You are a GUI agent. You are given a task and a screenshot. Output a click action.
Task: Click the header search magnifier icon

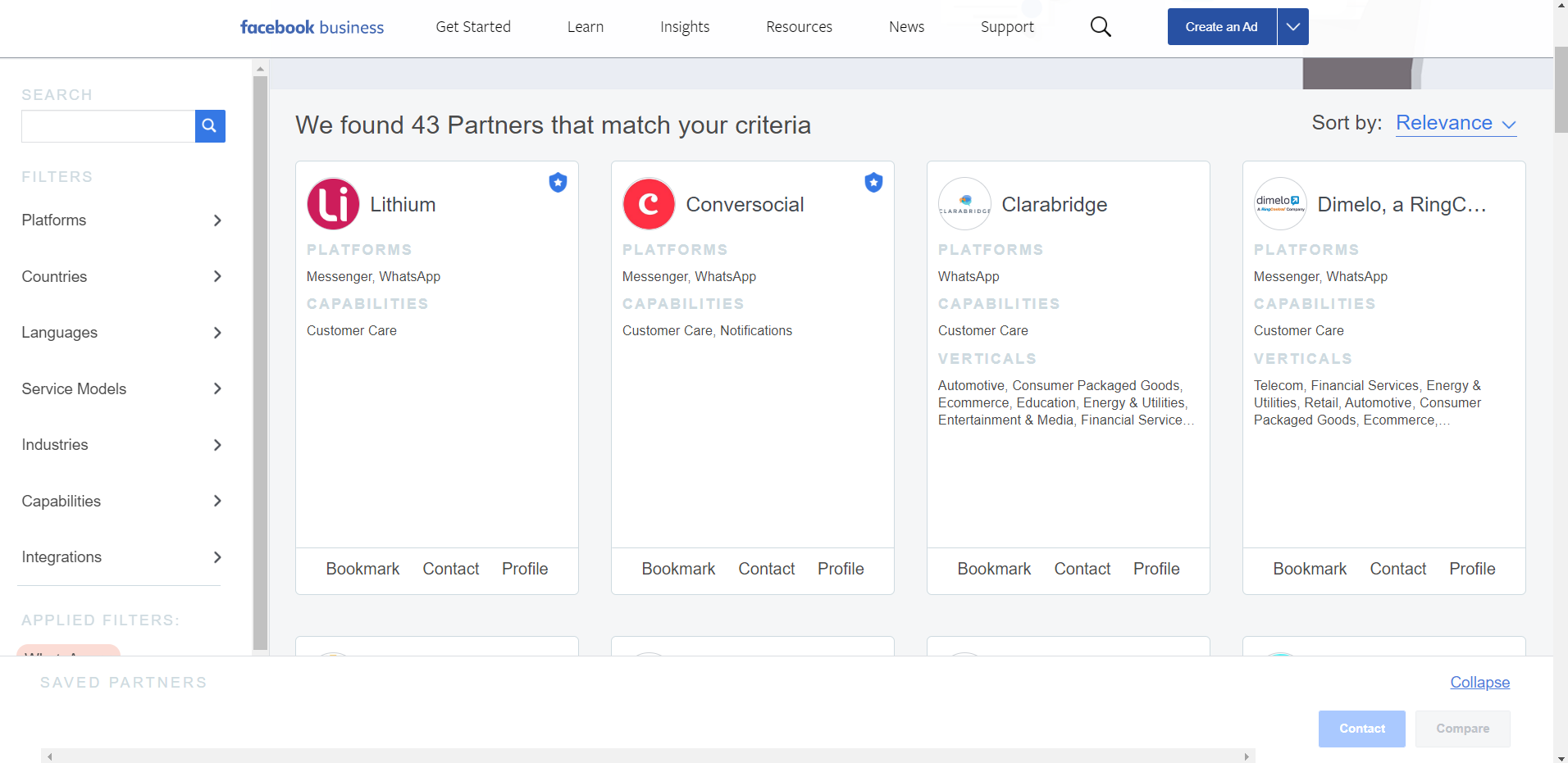1101,27
